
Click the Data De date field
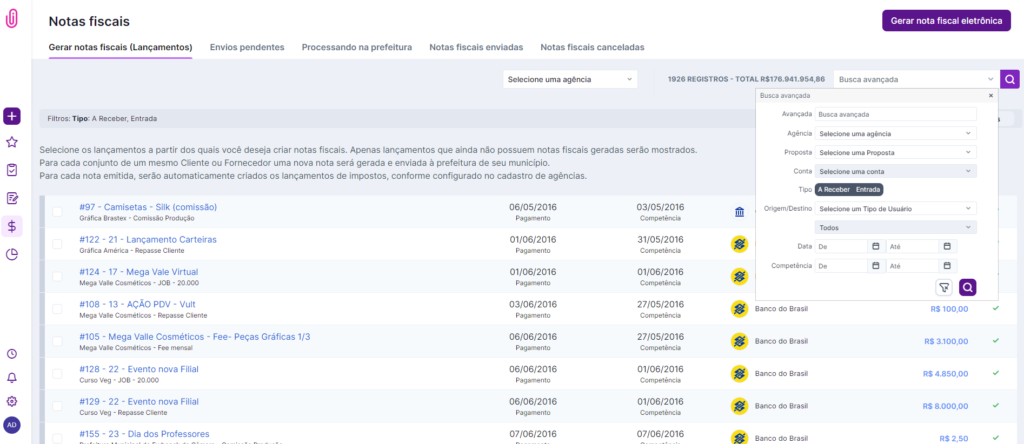842,247
